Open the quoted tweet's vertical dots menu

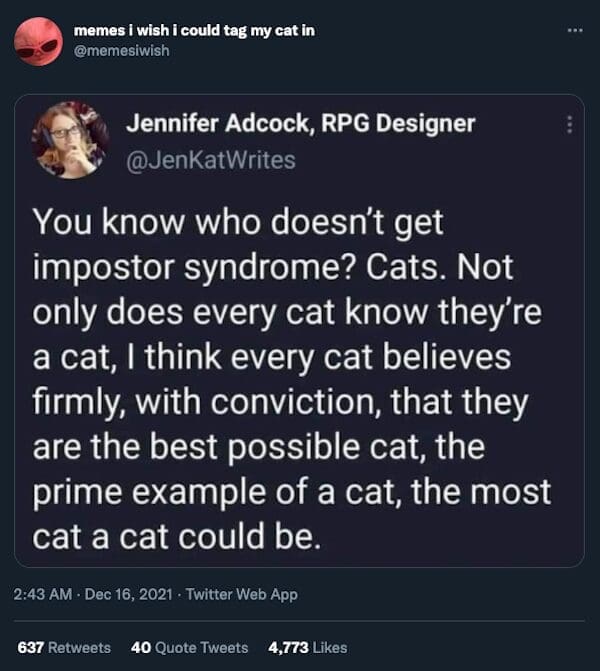tap(570, 125)
